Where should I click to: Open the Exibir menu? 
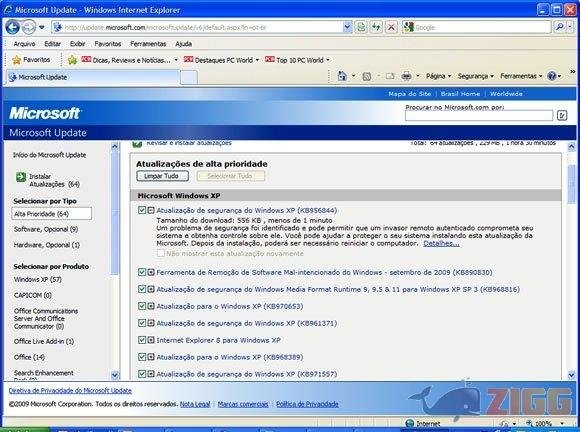pos(78,44)
